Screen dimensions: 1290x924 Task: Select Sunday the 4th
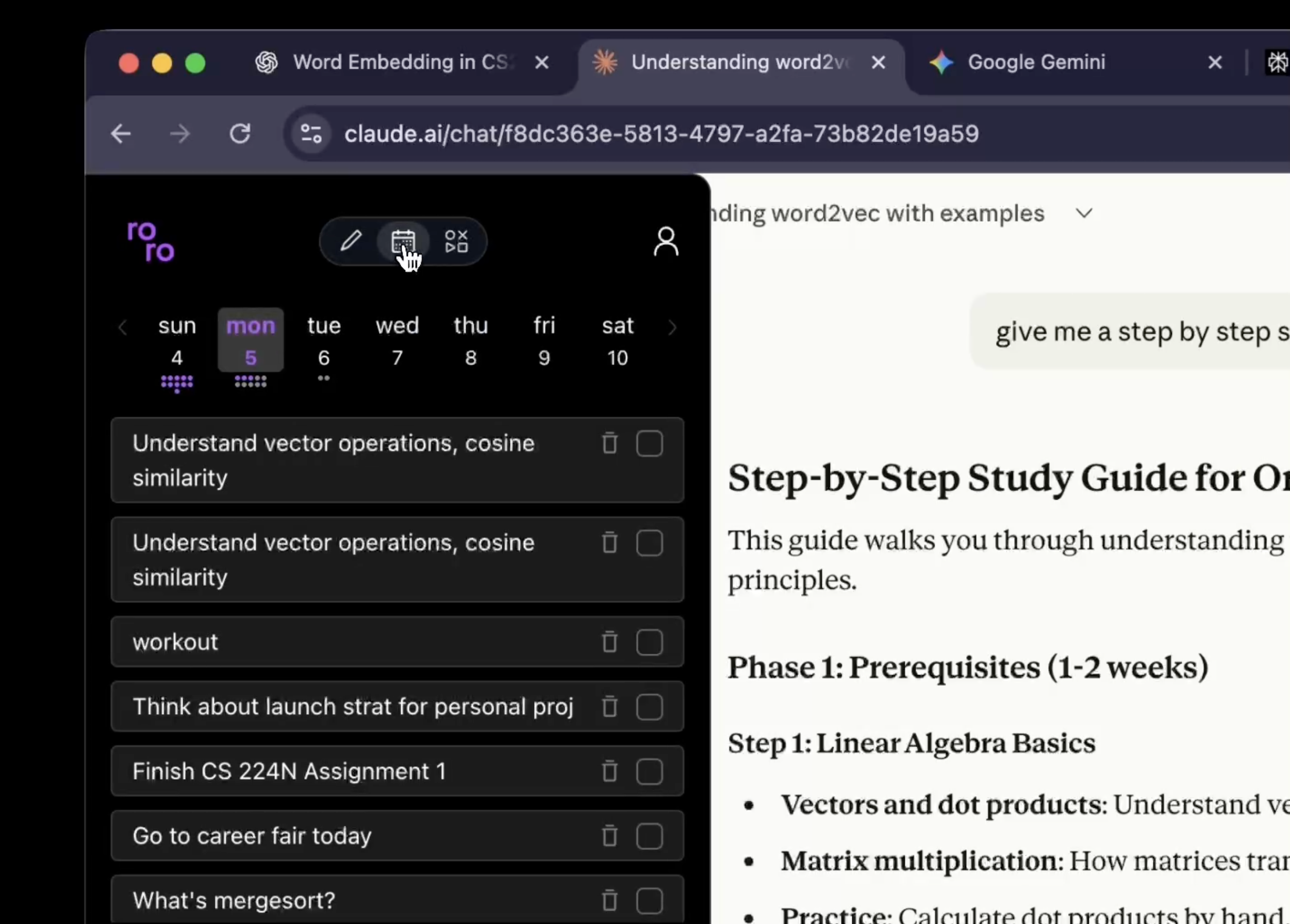[177, 341]
